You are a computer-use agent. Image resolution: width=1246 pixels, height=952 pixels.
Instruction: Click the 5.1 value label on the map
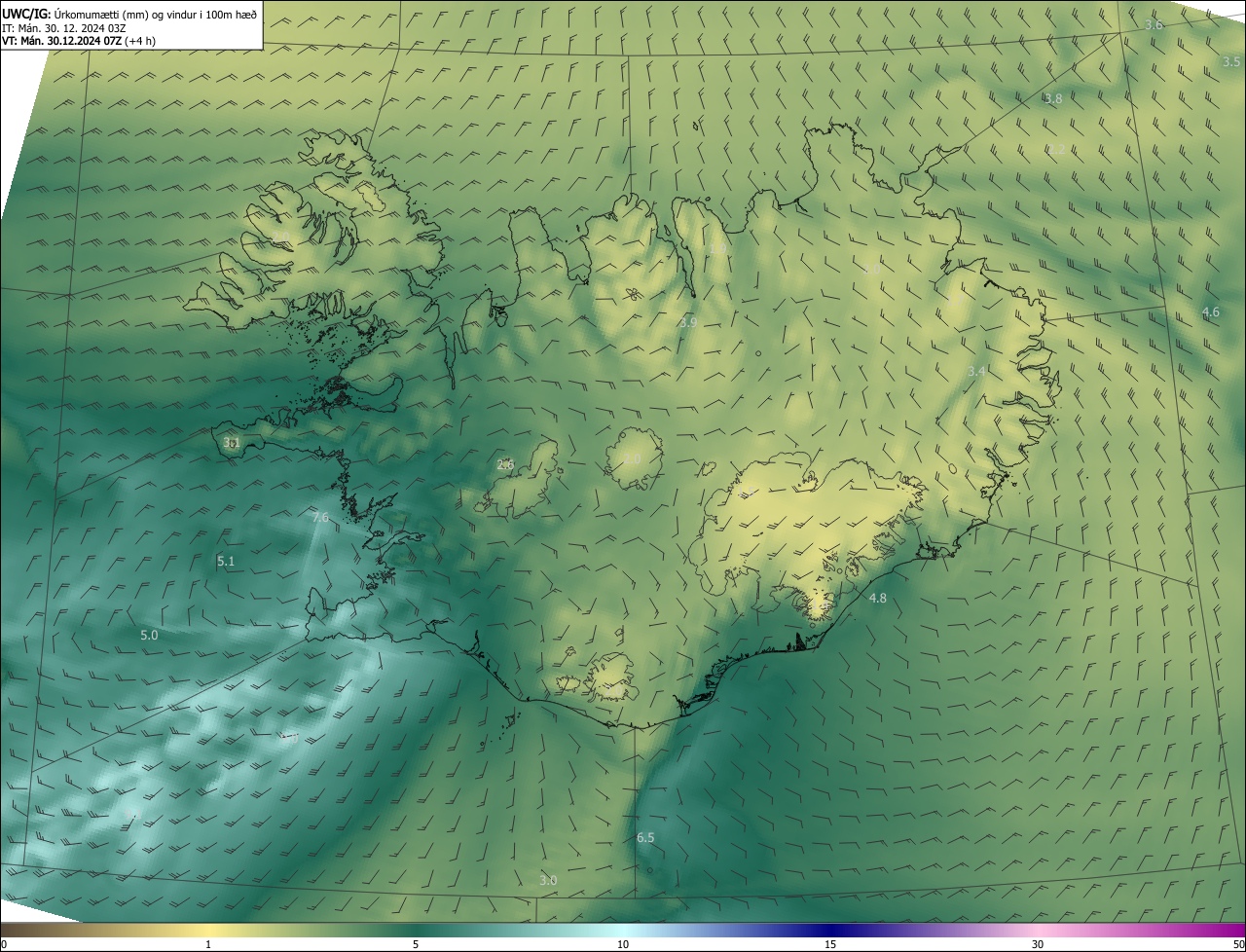point(226,561)
